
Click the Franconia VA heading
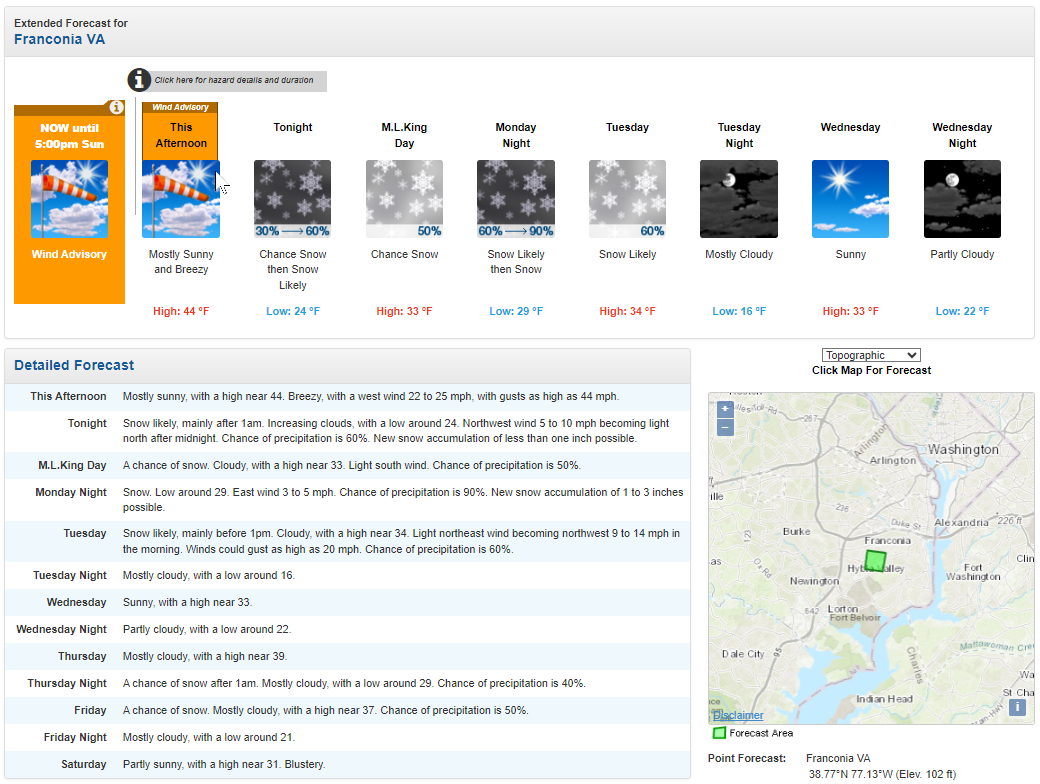click(60, 39)
